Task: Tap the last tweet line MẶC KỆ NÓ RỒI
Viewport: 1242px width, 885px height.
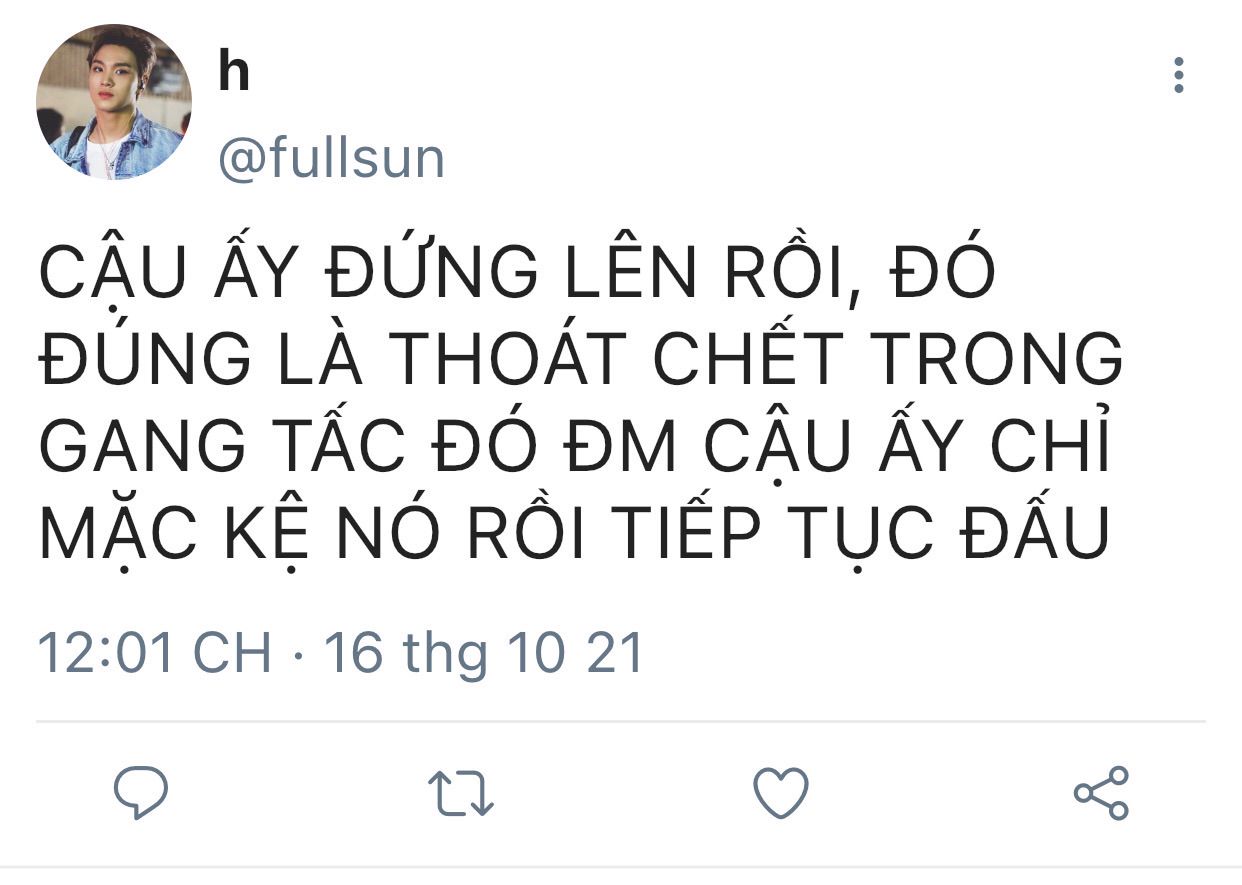Action: (574, 532)
